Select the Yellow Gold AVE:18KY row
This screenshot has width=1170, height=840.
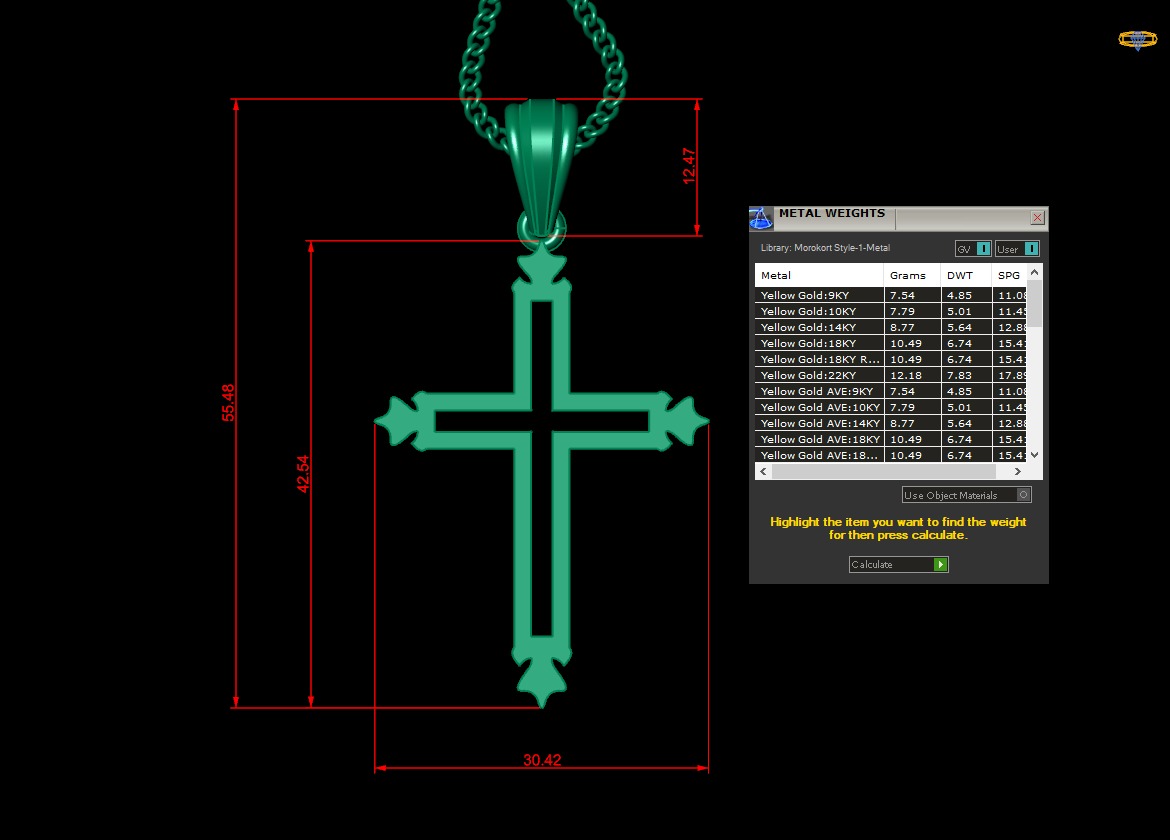click(890, 439)
